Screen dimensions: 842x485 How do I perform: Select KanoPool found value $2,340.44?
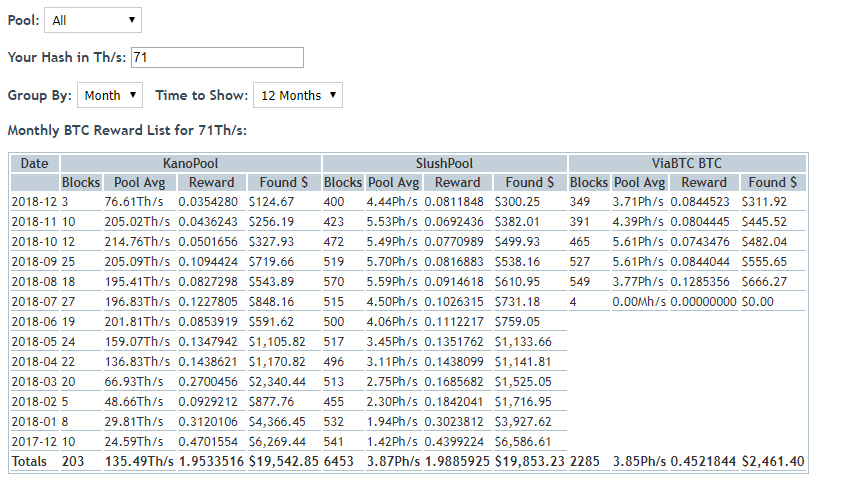coord(277,382)
